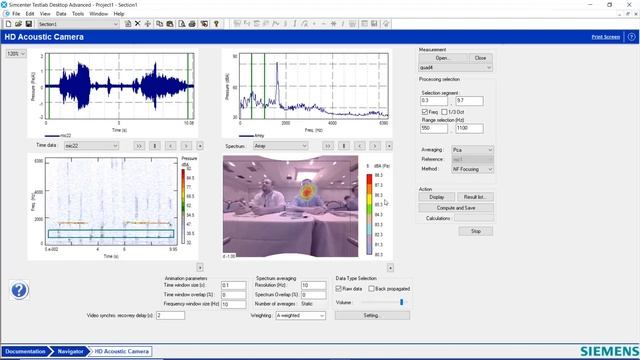The width and height of the screenshot is (640, 360).
Task: Open the Data menu
Action: (61, 14)
